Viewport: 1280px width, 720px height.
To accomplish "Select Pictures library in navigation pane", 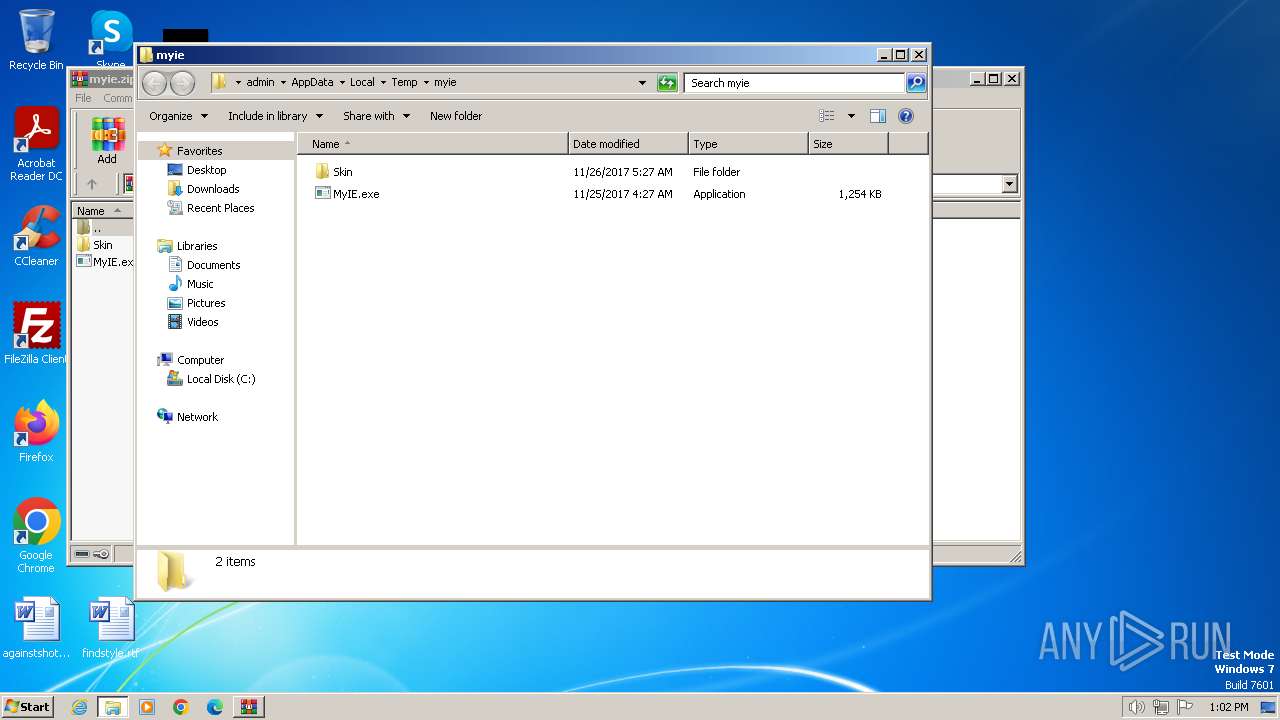I will [206, 303].
